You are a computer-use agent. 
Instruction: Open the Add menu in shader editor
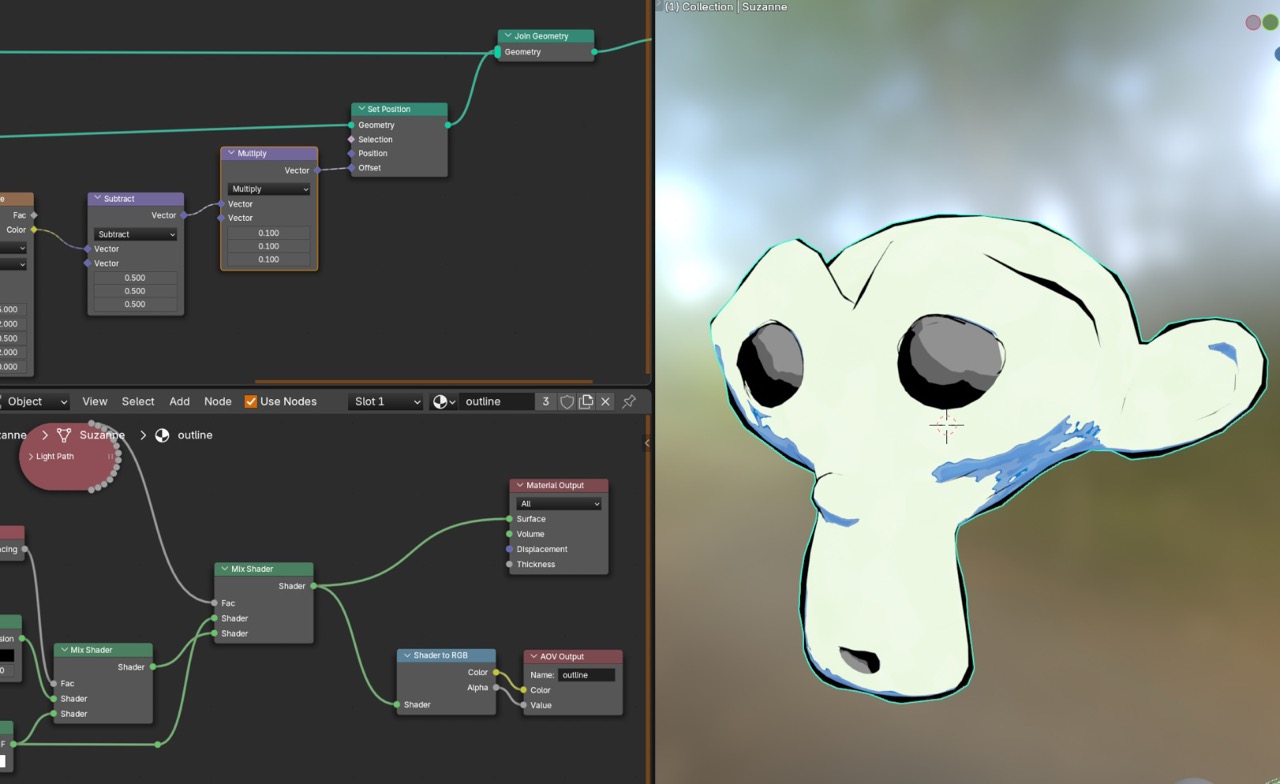[x=180, y=401]
